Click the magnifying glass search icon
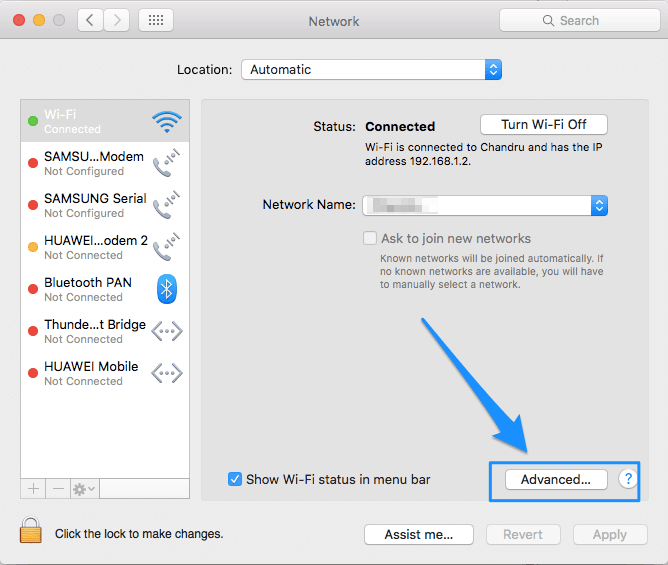The height and width of the screenshot is (565, 668). (x=548, y=20)
